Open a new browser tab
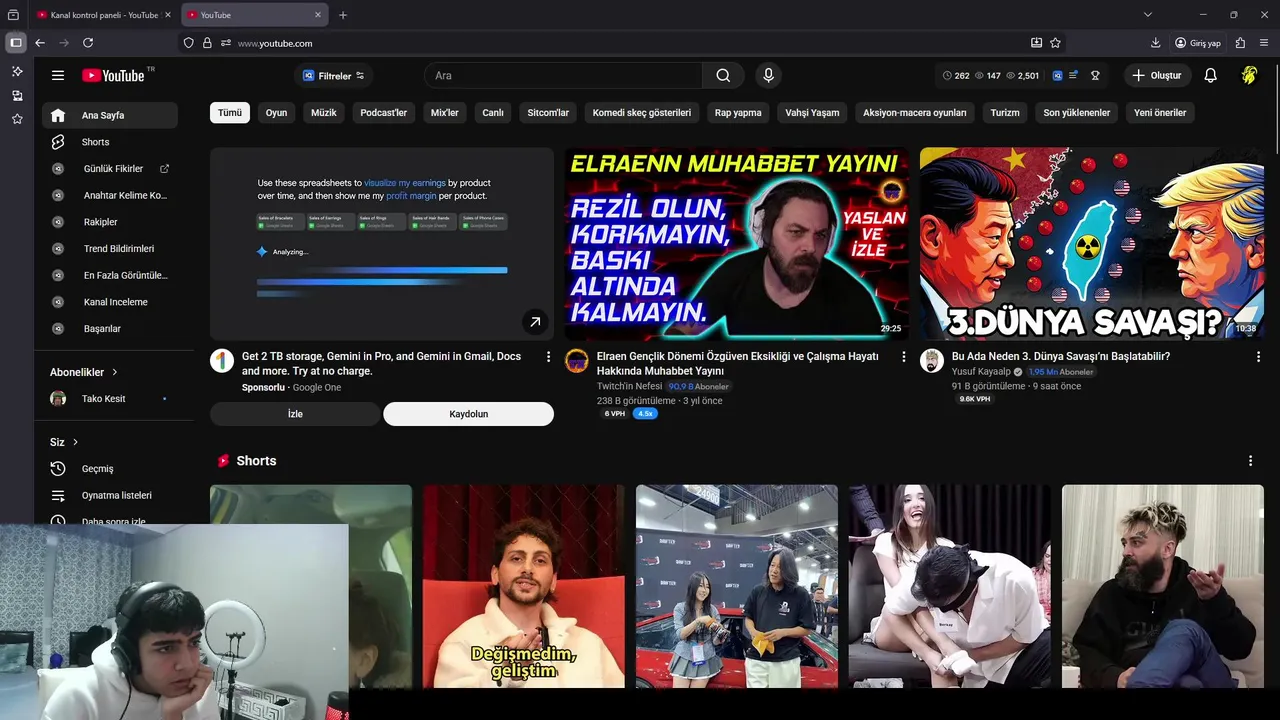The height and width of the screenshot is (720, 1280). 343,15
